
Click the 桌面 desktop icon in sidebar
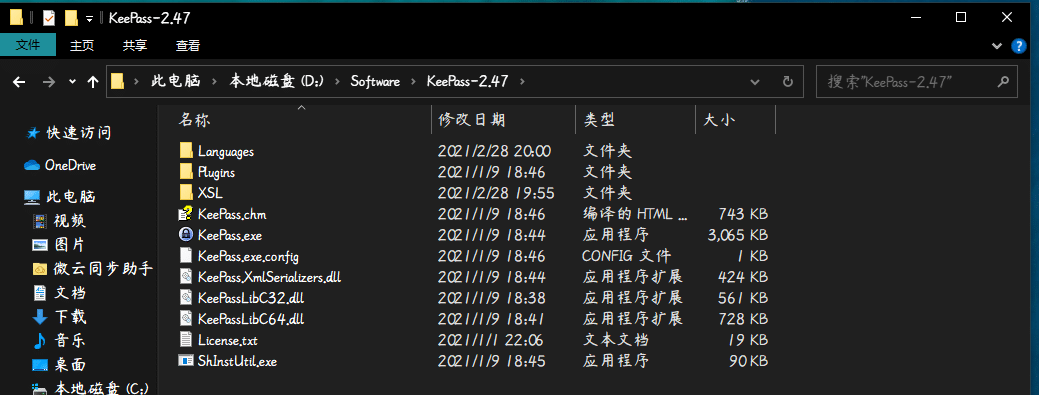click(40, 365)
